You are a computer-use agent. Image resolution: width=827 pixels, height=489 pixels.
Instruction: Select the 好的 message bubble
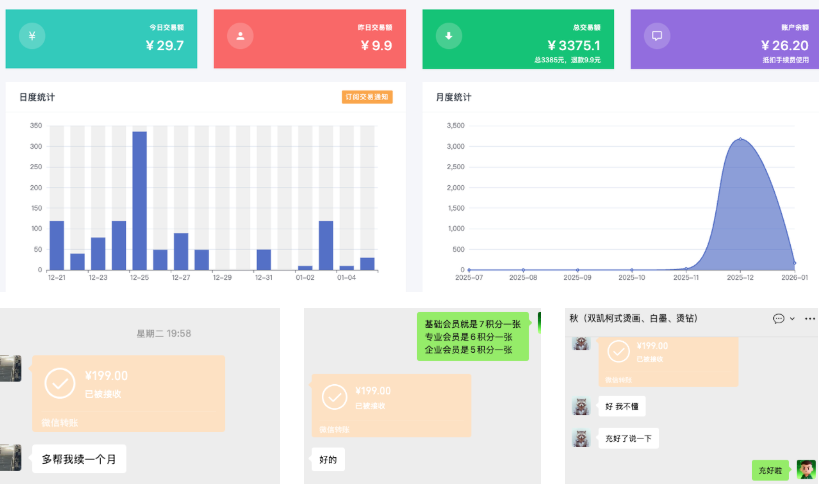pos(328,459)
